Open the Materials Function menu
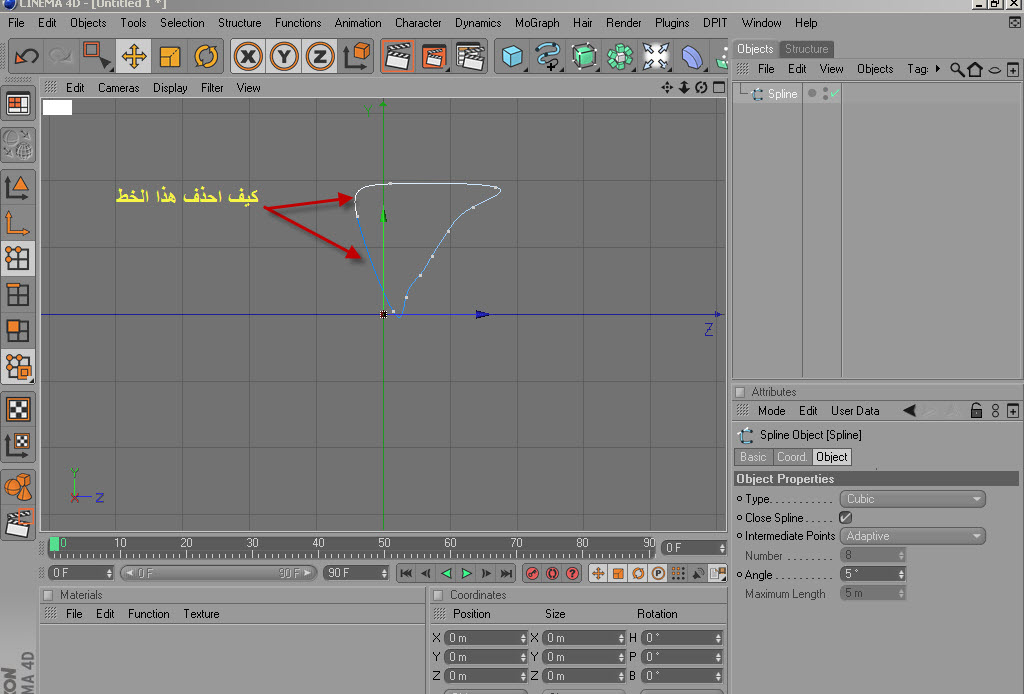This screenshot has height=694, width=1024. (148, 614)
